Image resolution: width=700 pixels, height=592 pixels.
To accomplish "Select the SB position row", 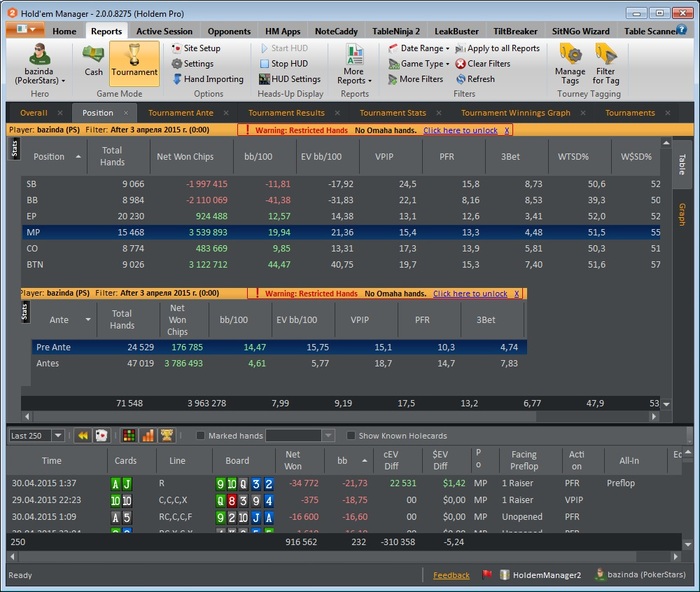I will (x=341, y=184).
